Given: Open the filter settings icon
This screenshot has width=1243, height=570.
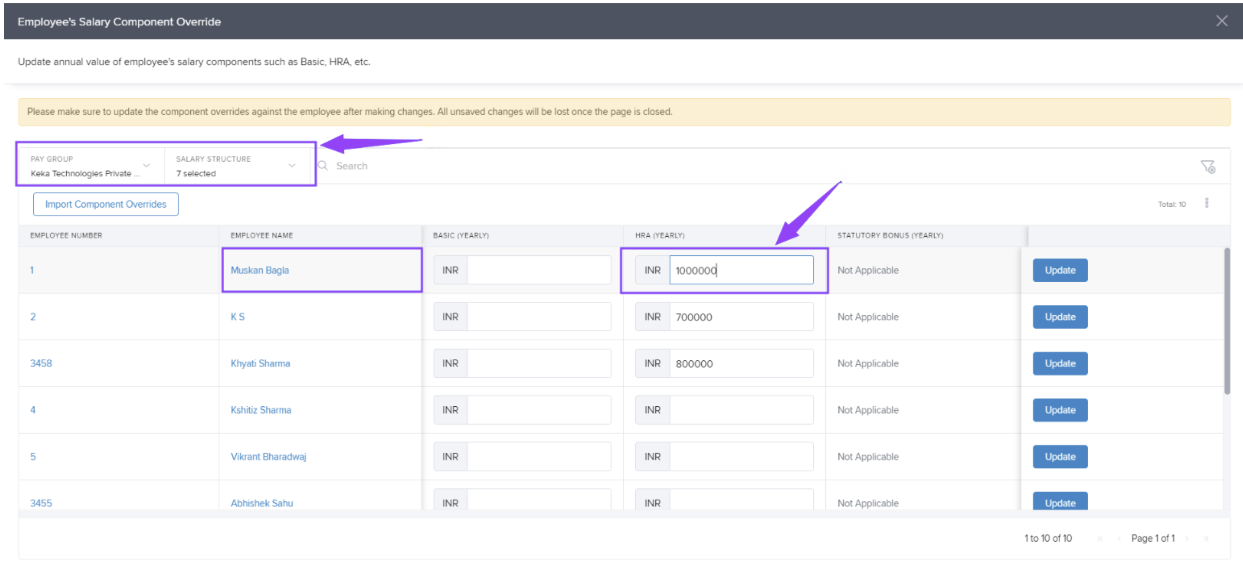Looking at the screenshot, I should (x=1207, y=167).
